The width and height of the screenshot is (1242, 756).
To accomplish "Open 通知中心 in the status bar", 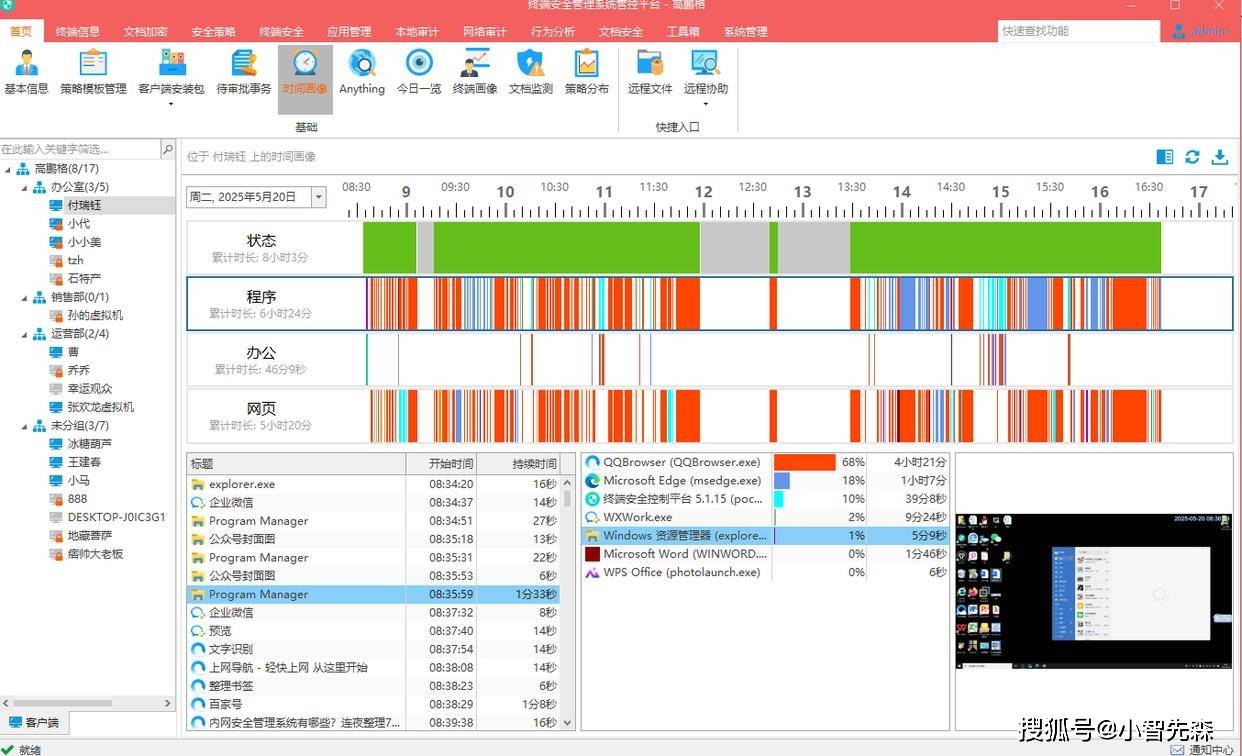I will tap(1202, 749).
